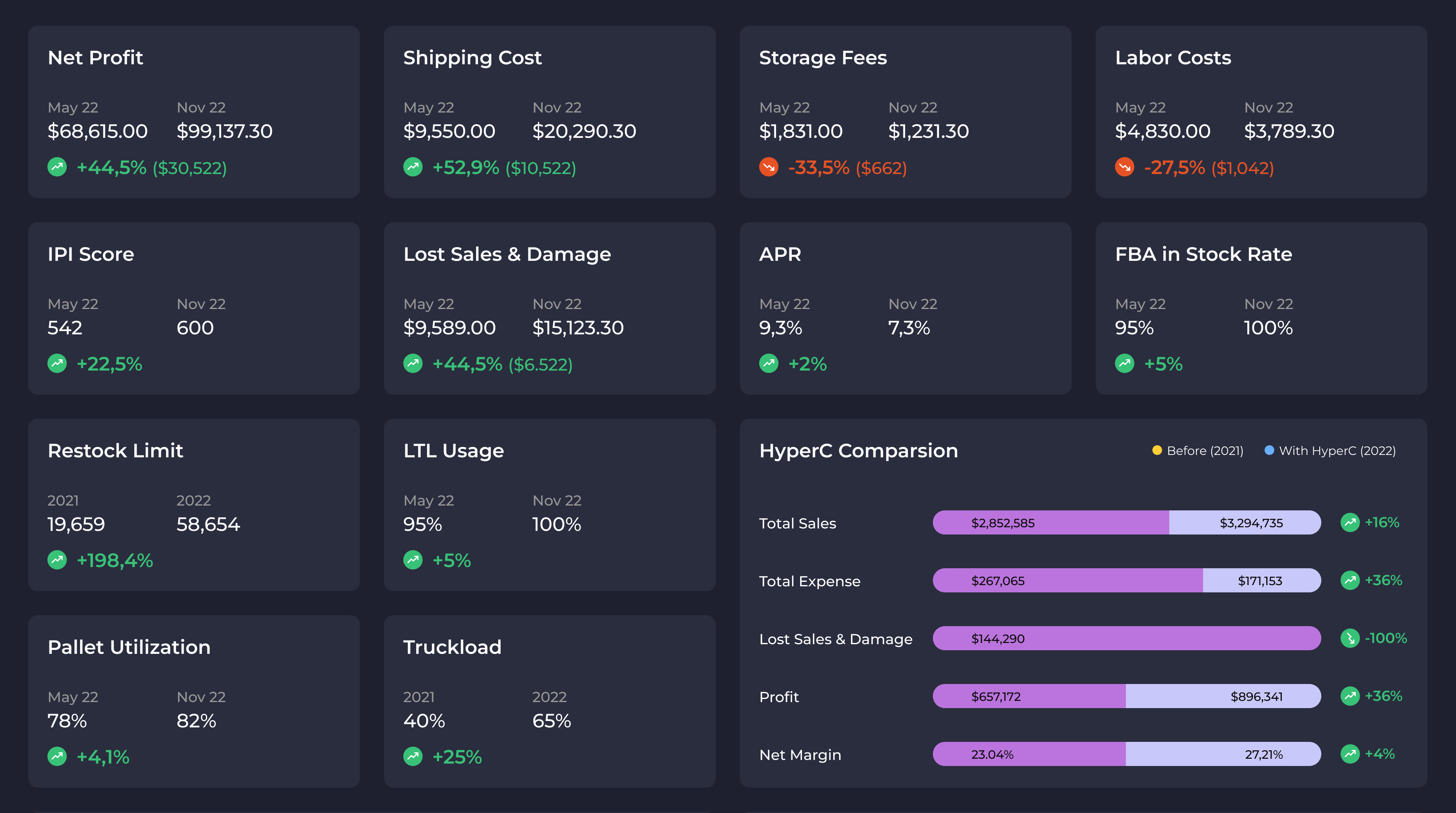Viewport: 1456px width, 813px height.
Task: Click the red downtrend icon in Labor Costs
Action: click(1124, 167)
